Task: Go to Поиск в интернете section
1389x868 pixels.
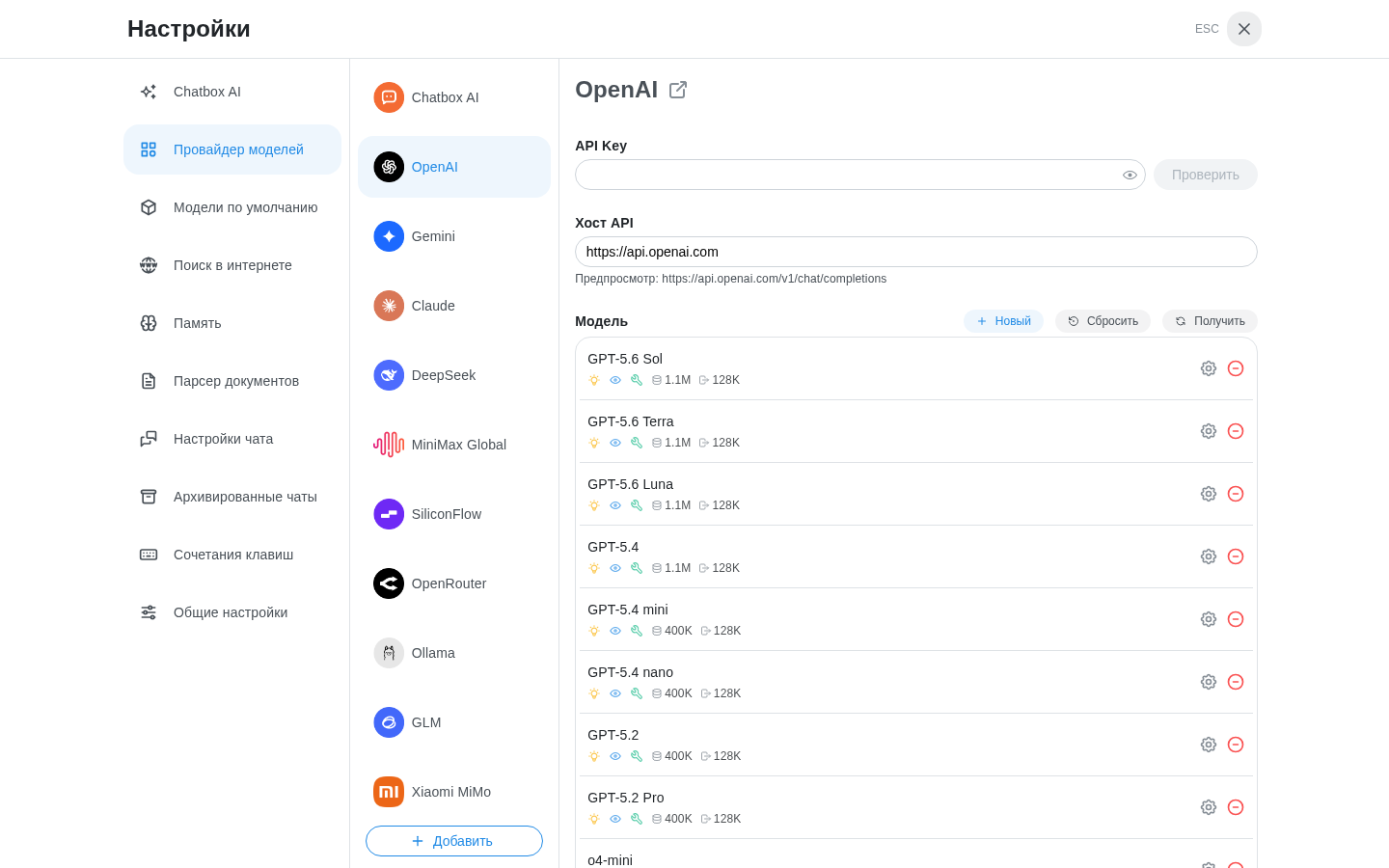Action: (x=232, y=265)
